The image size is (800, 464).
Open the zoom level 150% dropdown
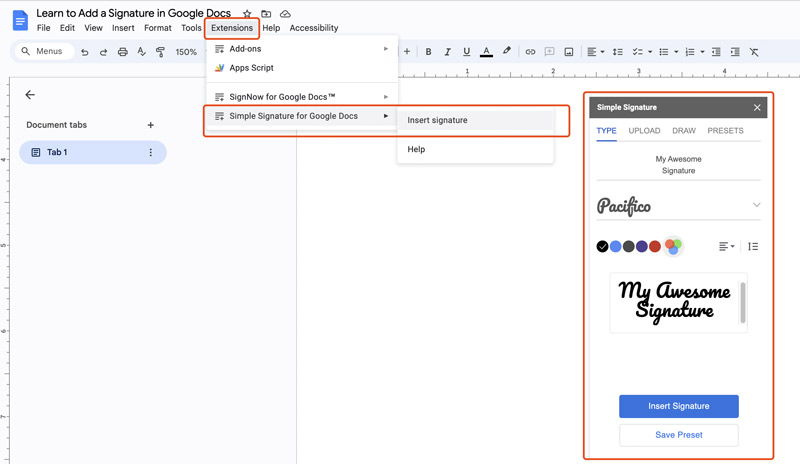click(x=187, y=52)
